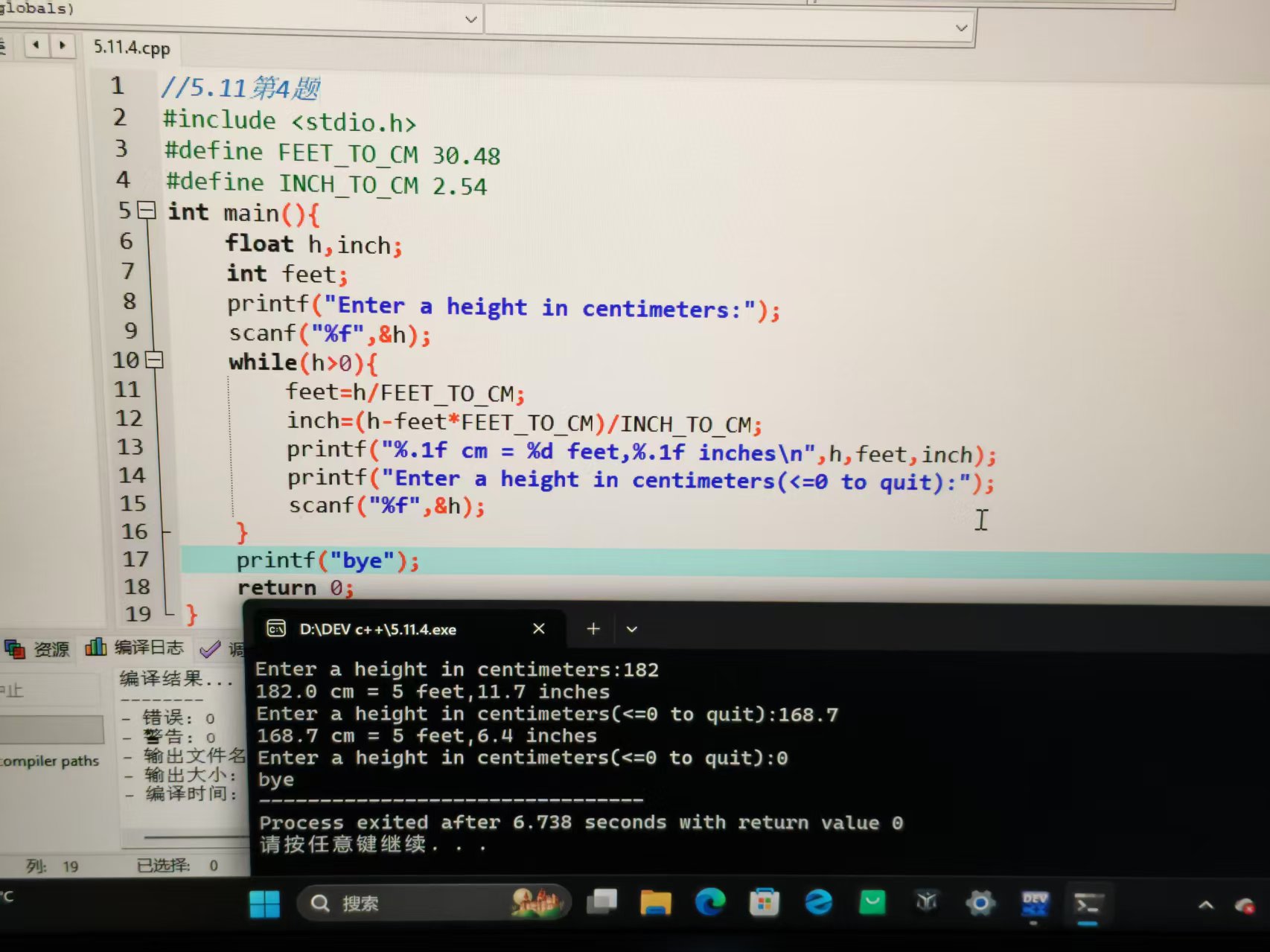The height and width of the screenshot is (952, 1270).
Task: Open Dev-C++ from the taskbar
Action: 1035,904
